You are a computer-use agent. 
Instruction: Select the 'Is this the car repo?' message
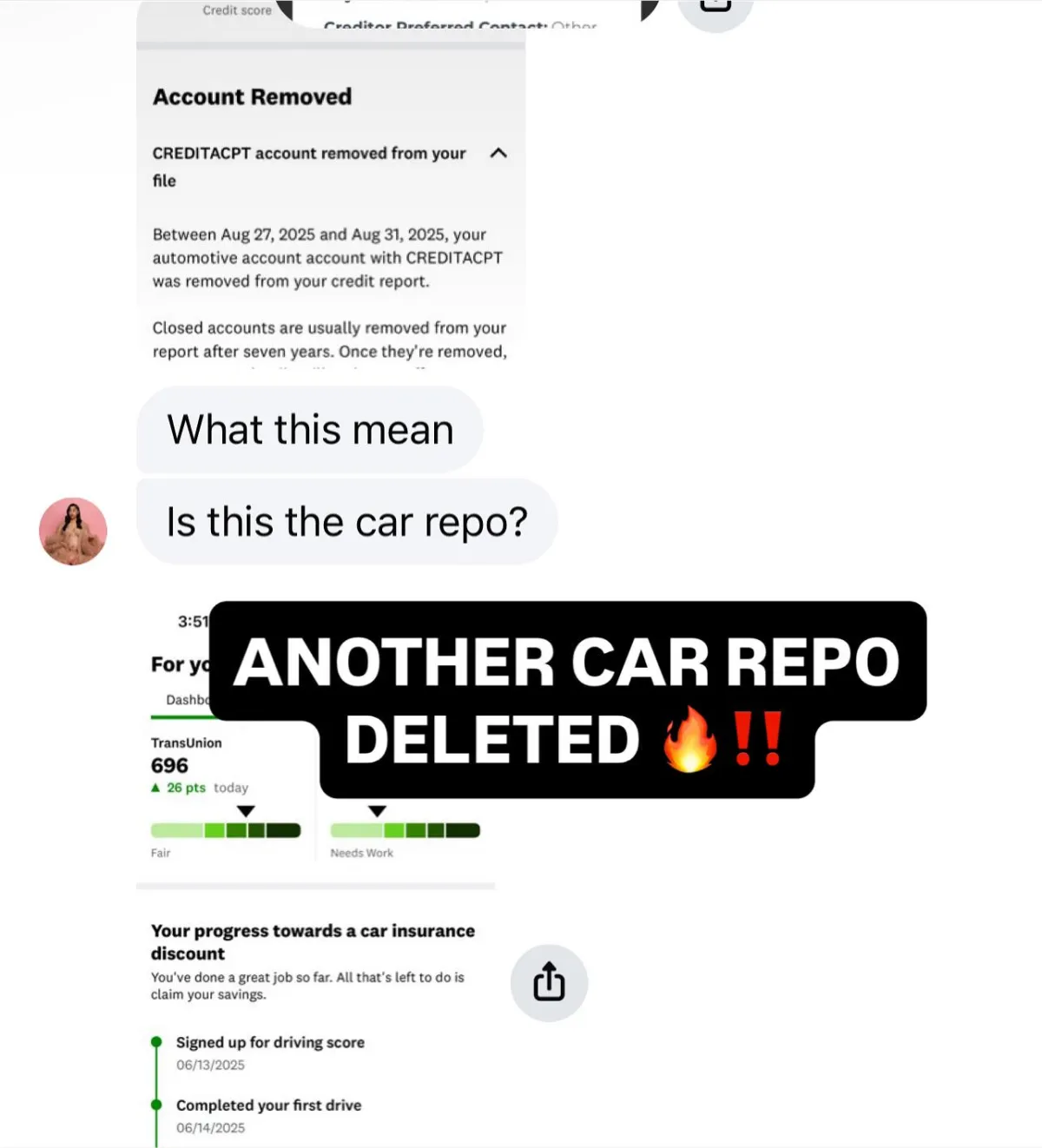(x=347, y=522)
